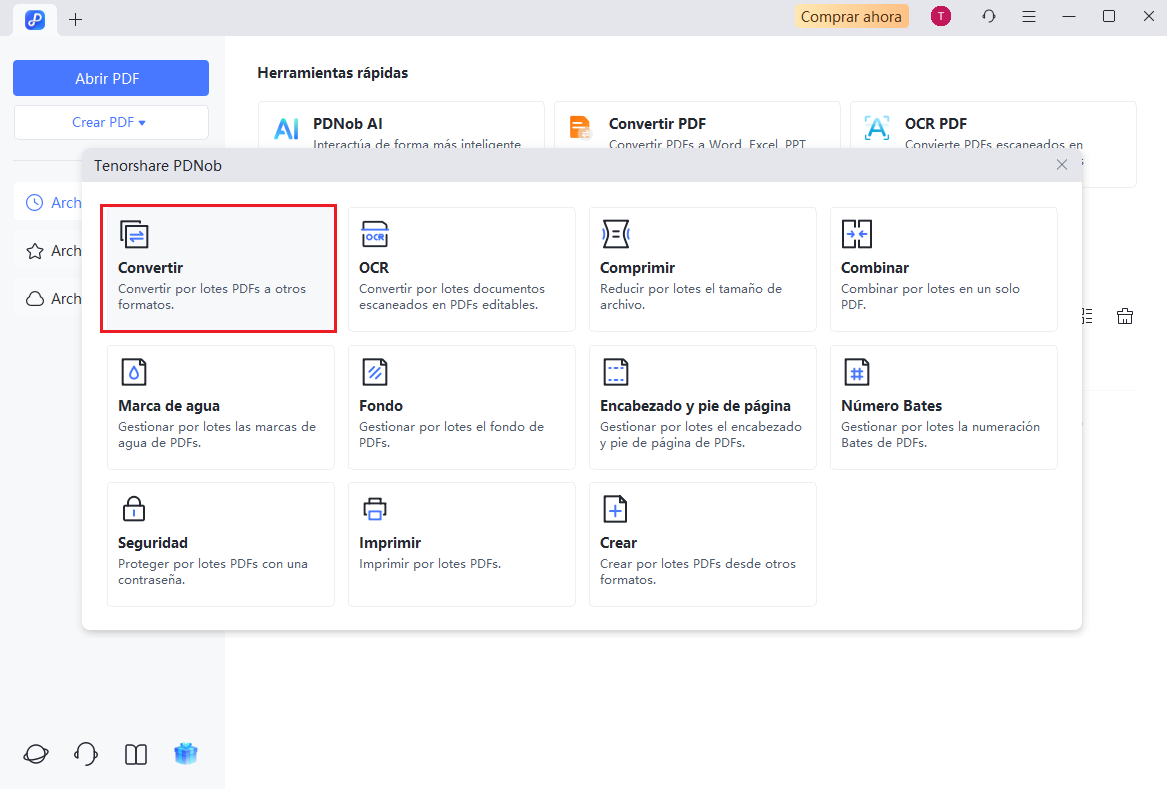Open Encabezado y pie de página tool
Screen dimensions: 1167x789
[702, 406]
